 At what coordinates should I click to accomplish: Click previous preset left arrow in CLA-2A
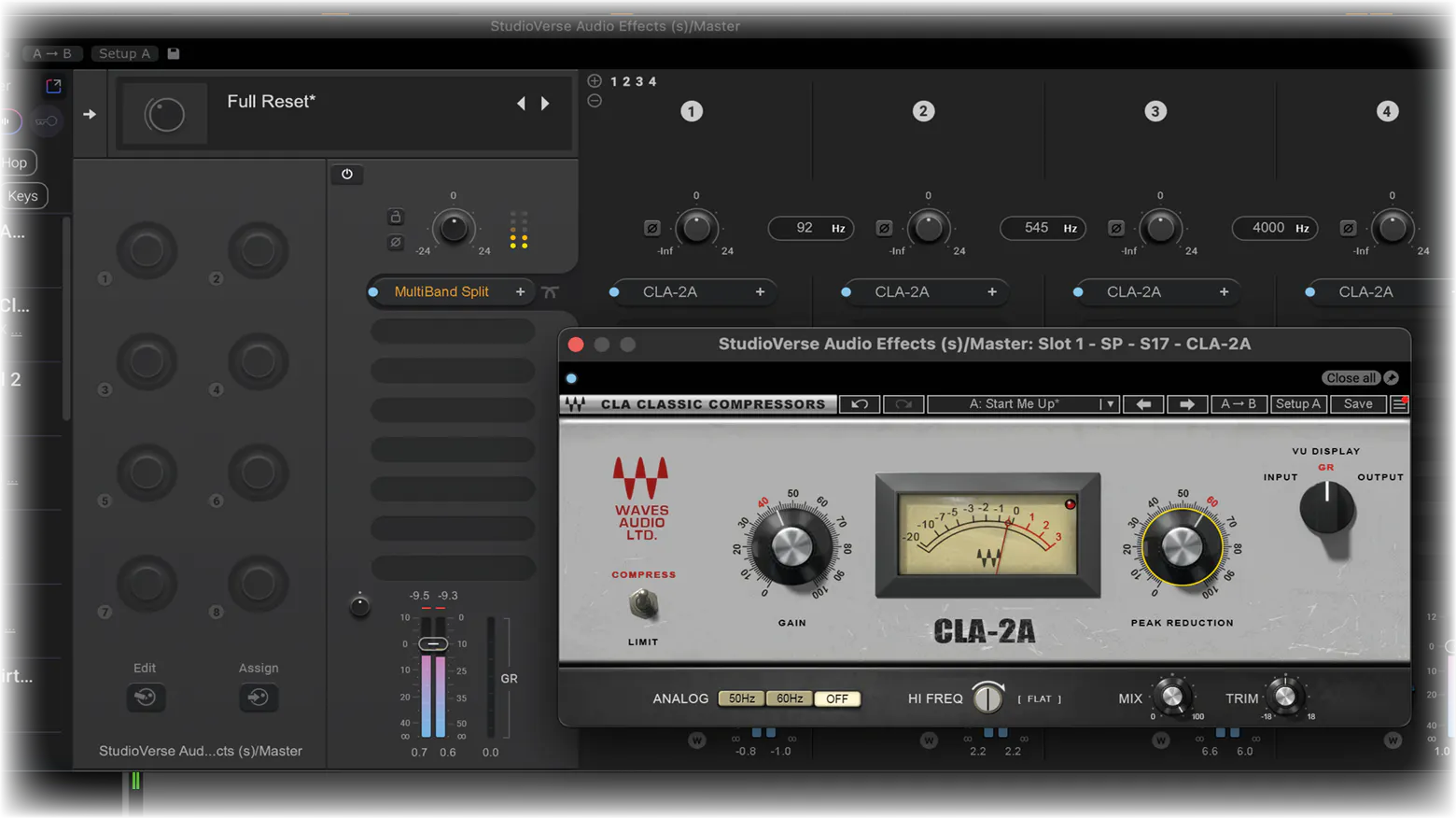tap(1143, 404)
